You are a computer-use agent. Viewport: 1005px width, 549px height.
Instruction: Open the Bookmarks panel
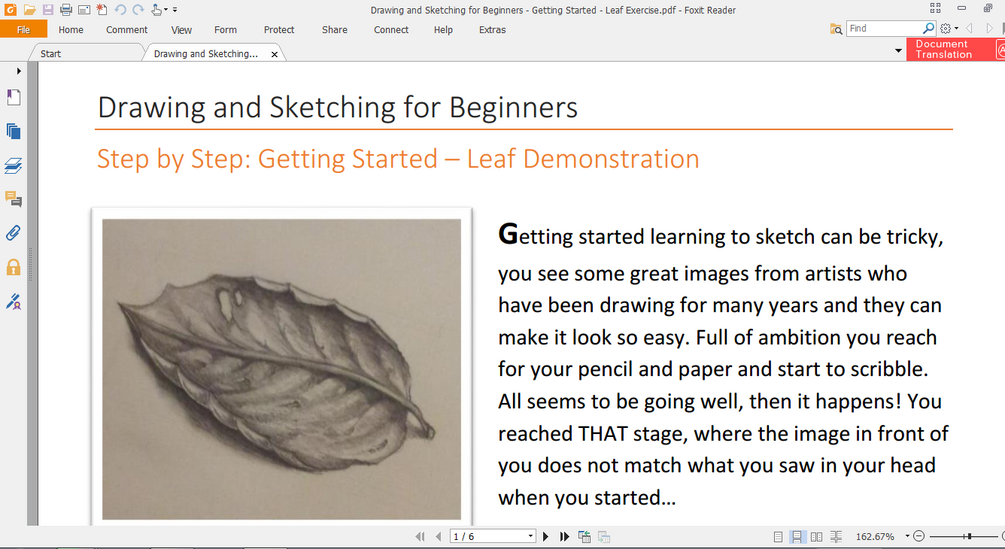[13, 97]
